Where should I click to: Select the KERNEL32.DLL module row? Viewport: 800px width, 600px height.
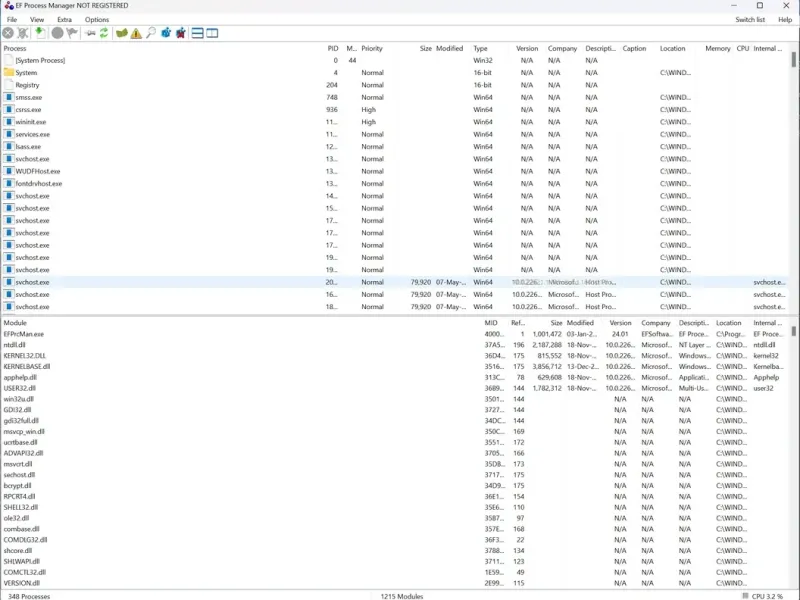395,356
